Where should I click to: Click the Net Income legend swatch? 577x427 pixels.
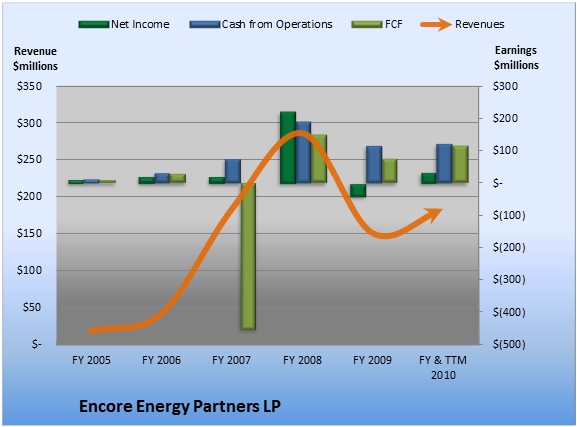point(94,25)
